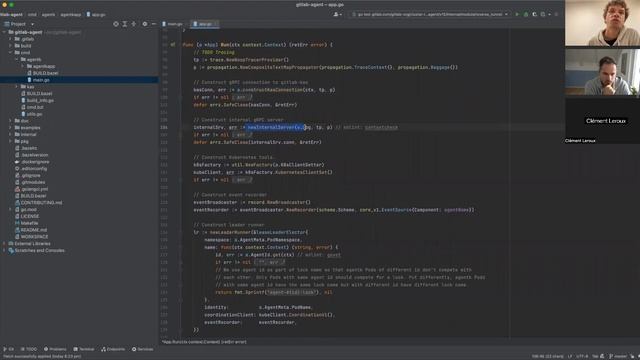Open the Terminal tool window
This screenshot has height=360, width=640.
coord(84,349)
